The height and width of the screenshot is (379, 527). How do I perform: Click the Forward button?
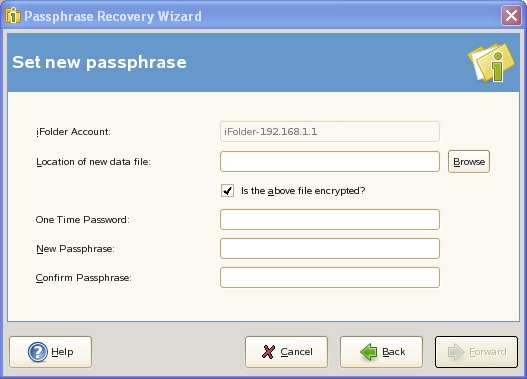(x=476, y=352)
